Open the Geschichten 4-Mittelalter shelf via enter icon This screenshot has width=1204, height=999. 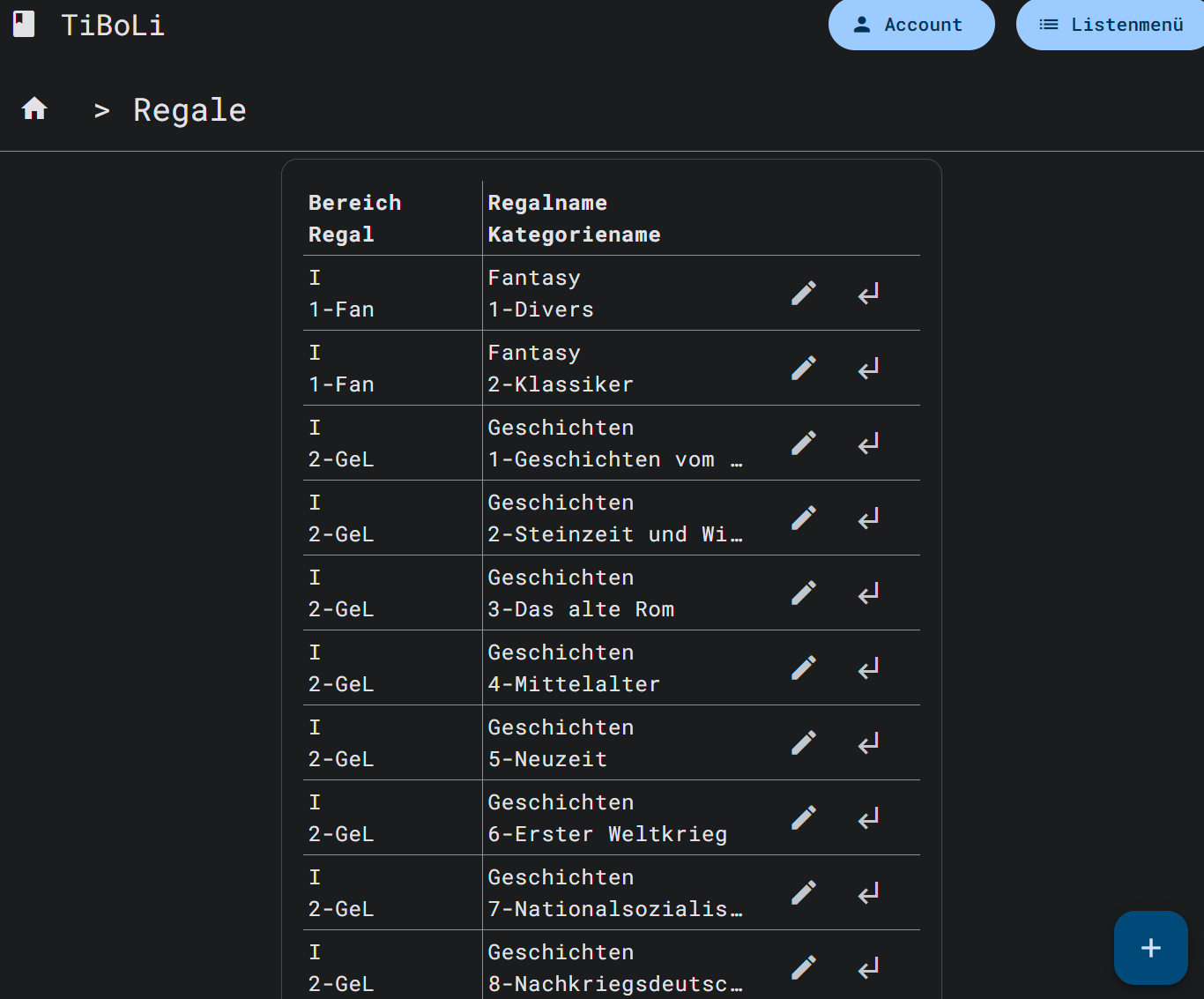[x=867, y=667]
